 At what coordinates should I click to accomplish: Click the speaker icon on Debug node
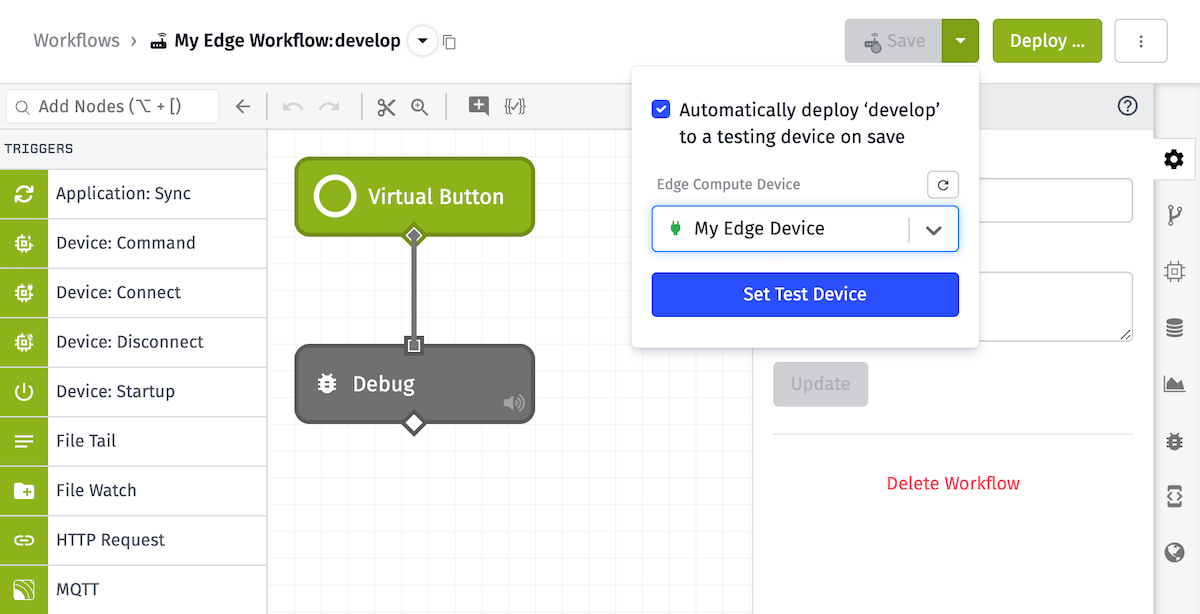click(x=514, y=403)
